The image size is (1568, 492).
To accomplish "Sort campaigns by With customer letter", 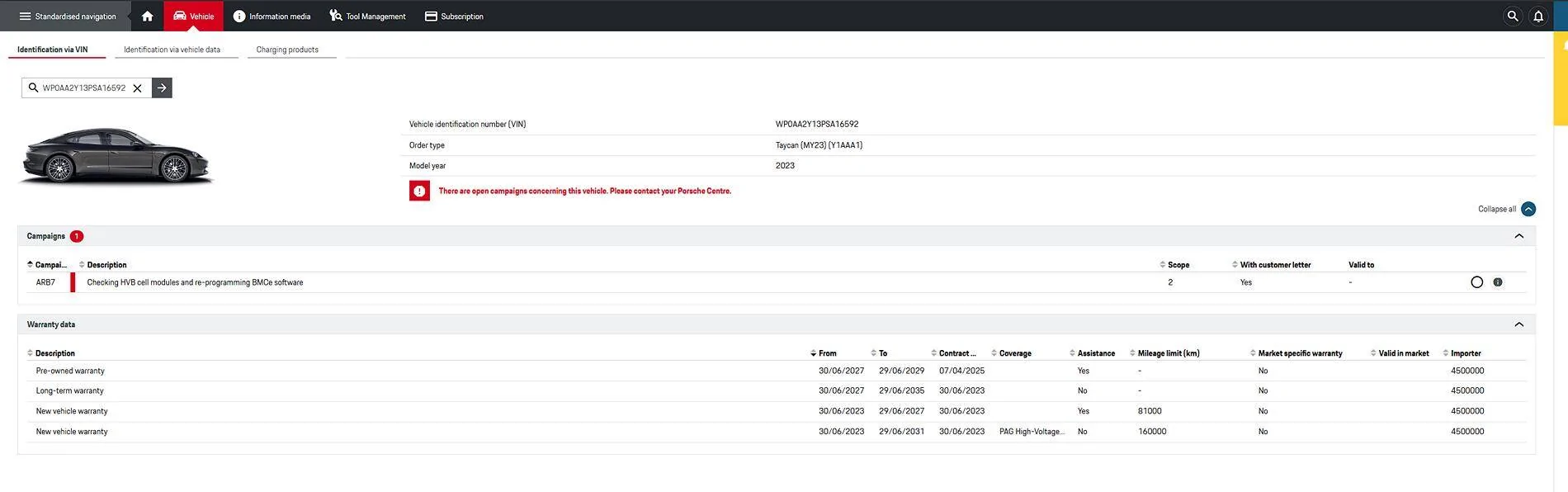I will [x=1271, y=265].
